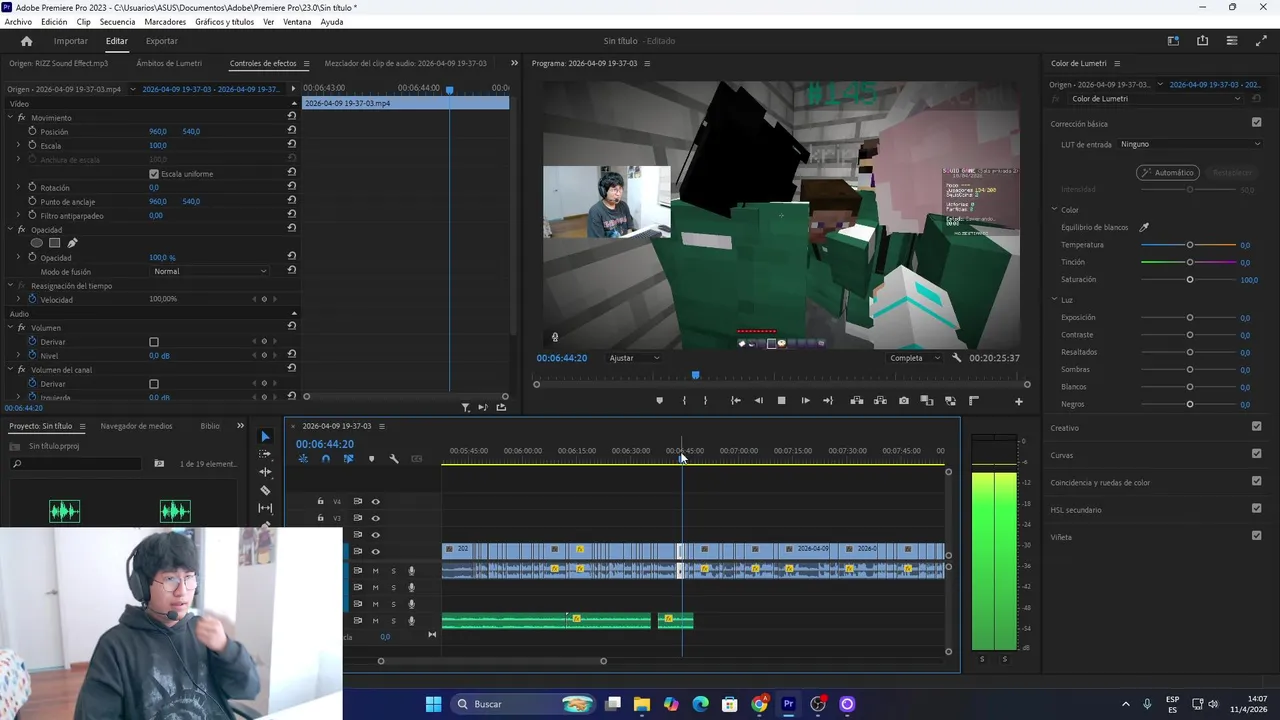Switch to the Exportar tab

coord(161,41)
